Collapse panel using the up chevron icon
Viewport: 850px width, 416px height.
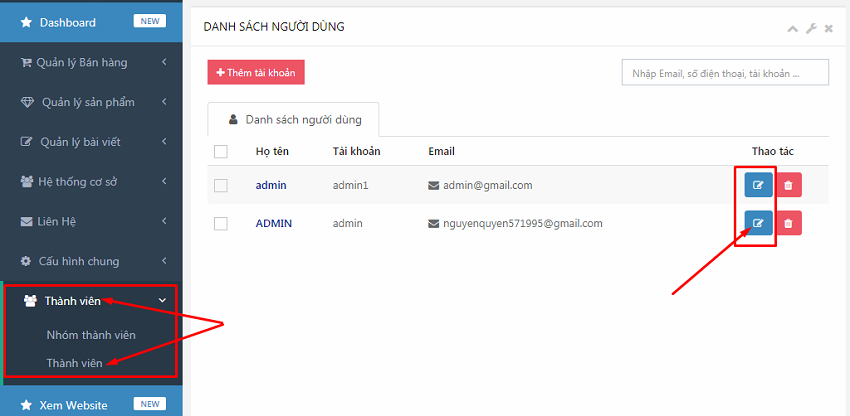793,28
